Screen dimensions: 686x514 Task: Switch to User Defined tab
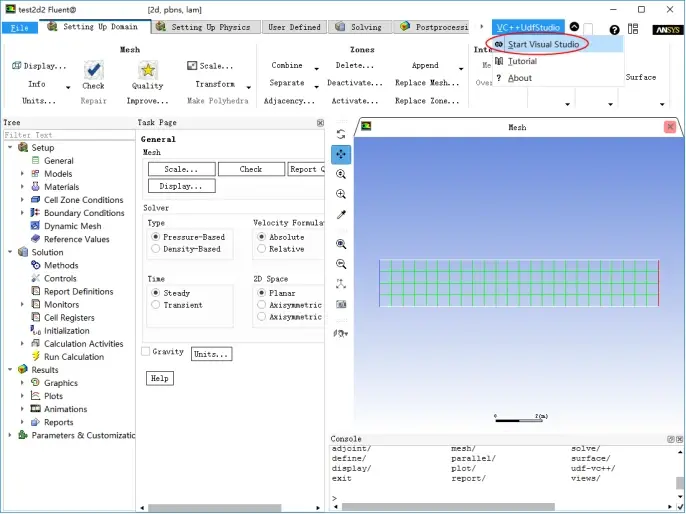294,27
